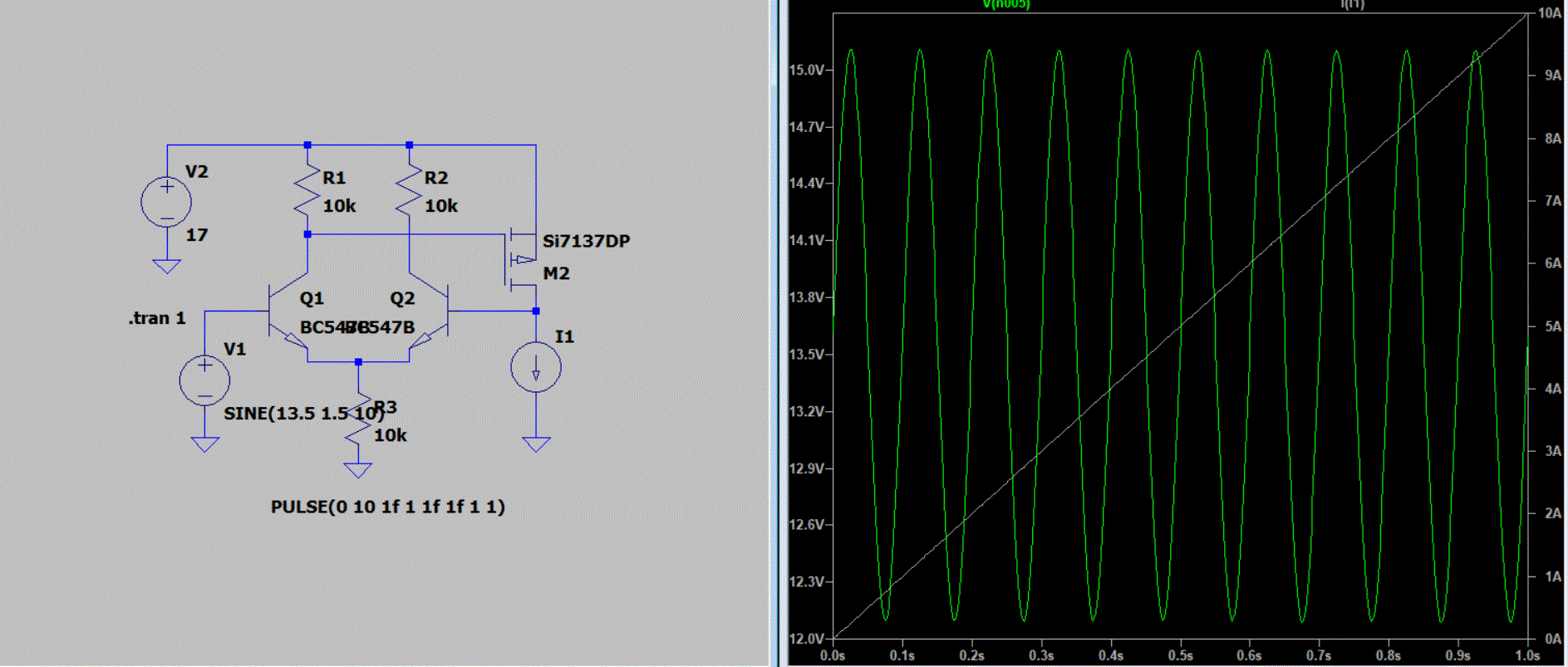
Task: Click the PULSE(0 10 1f 1 1f 1f 1 1) text
Action: (x=387, y=507)
